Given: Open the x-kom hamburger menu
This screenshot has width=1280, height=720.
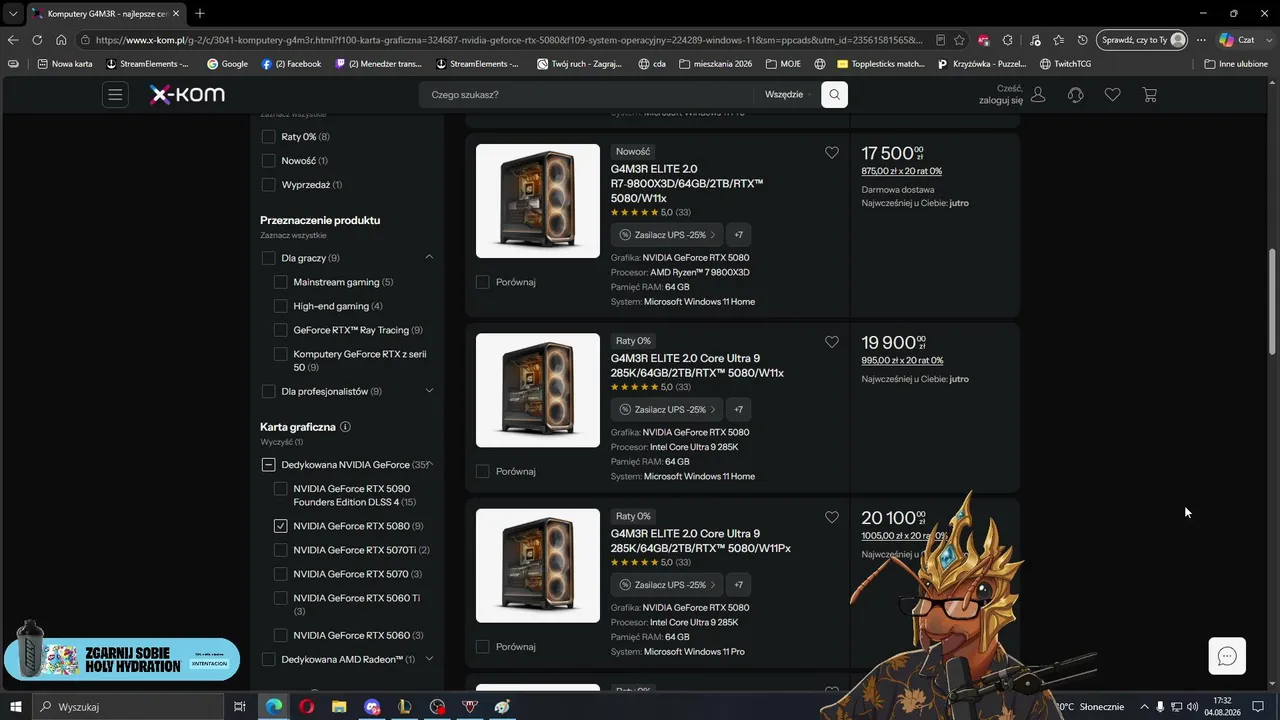Looking at the screenshot, I should point(115,95).
